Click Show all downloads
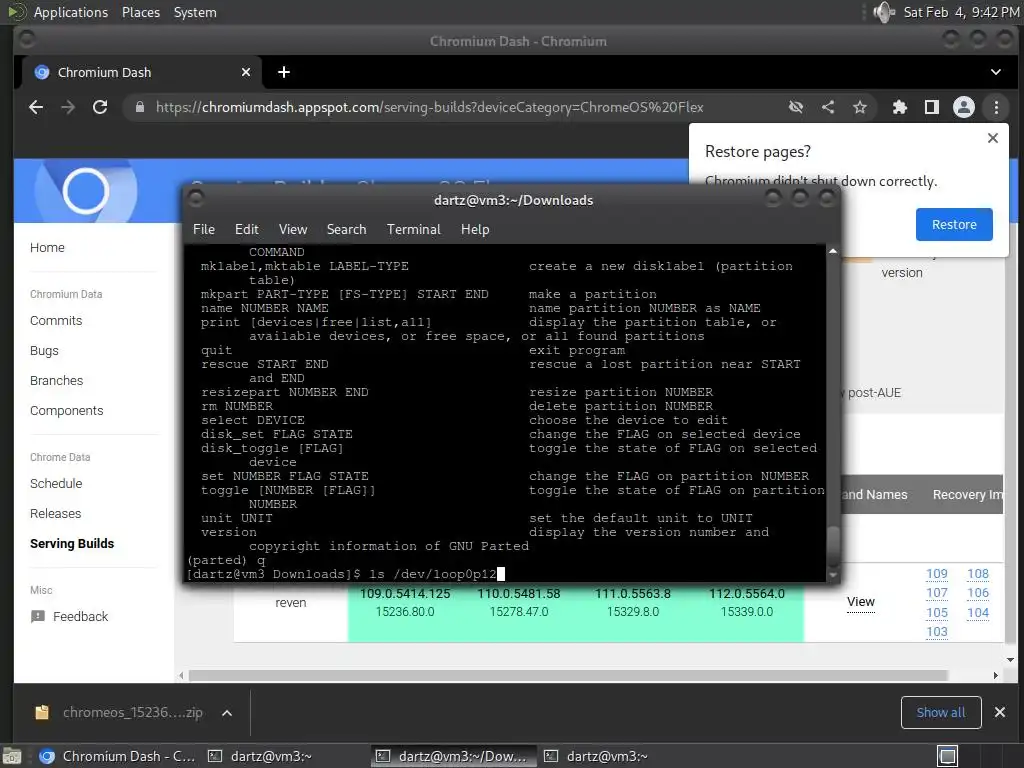This screenshot has height=768, width=1024. [x=940, y=712]
